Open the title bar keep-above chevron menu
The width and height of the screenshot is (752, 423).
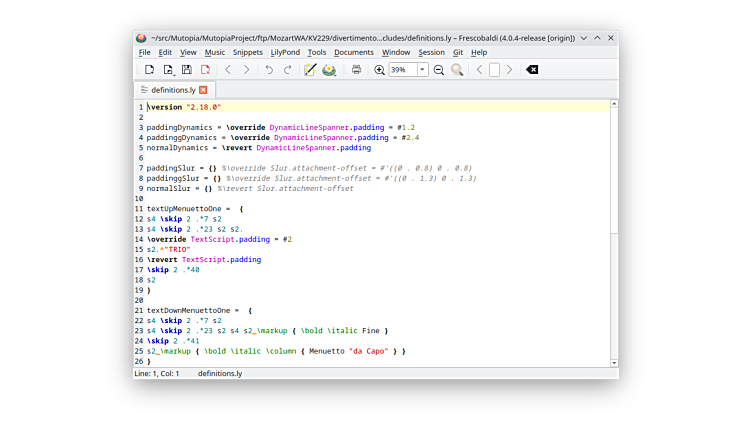pos(584,38)
